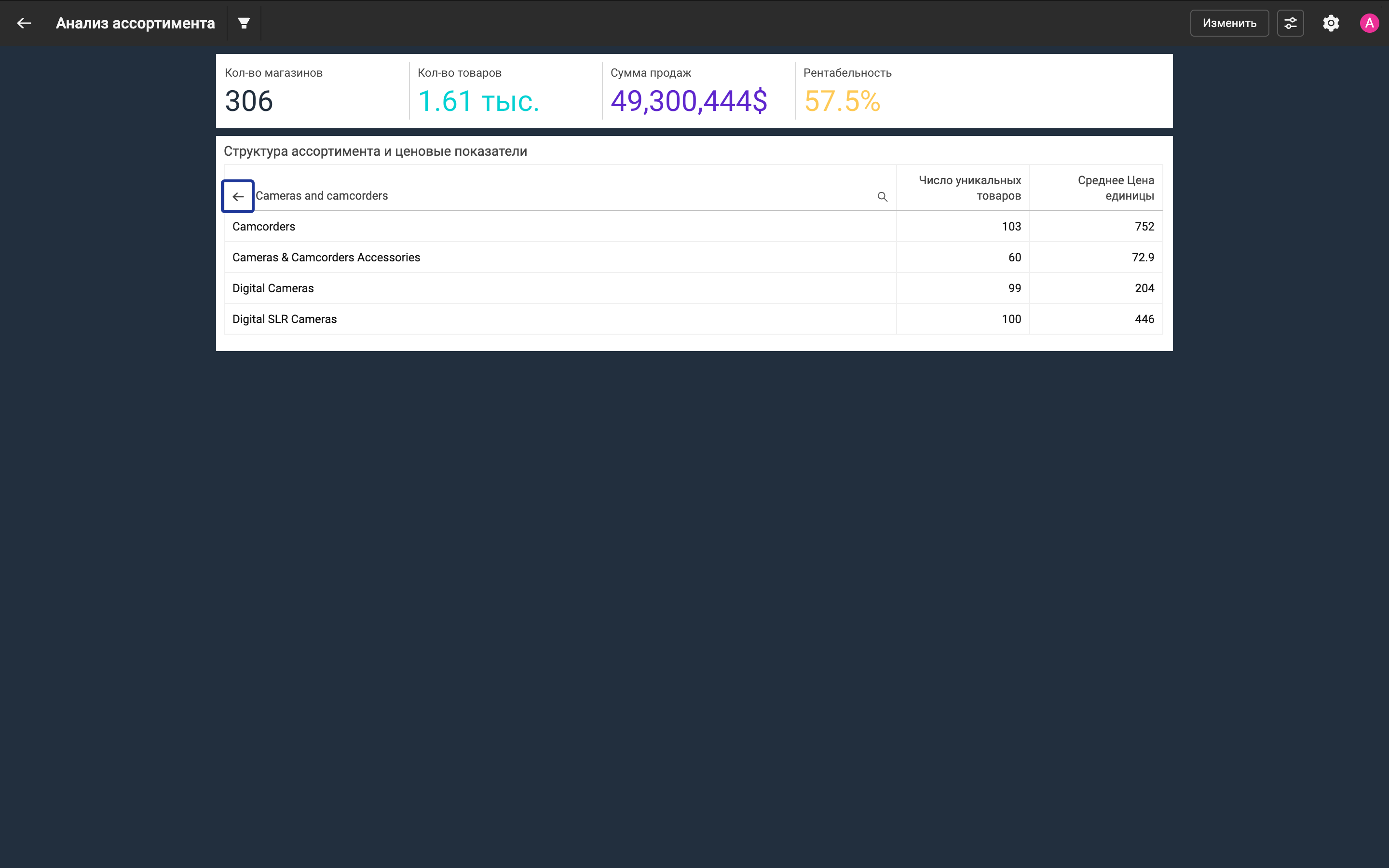Select the Digital Cameras row
The height and width of the screenshot is (868, 1389).
point(694,288)
